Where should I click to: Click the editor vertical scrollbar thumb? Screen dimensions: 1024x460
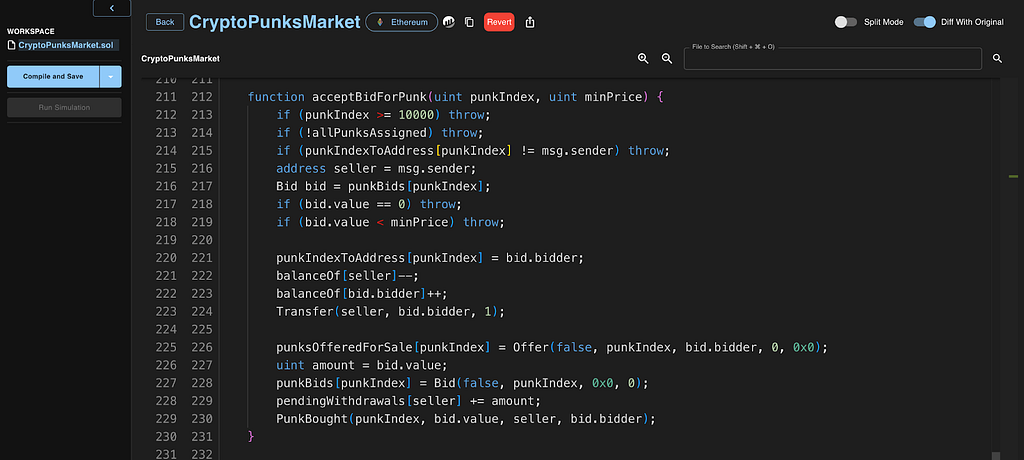[x=995, y=455]
